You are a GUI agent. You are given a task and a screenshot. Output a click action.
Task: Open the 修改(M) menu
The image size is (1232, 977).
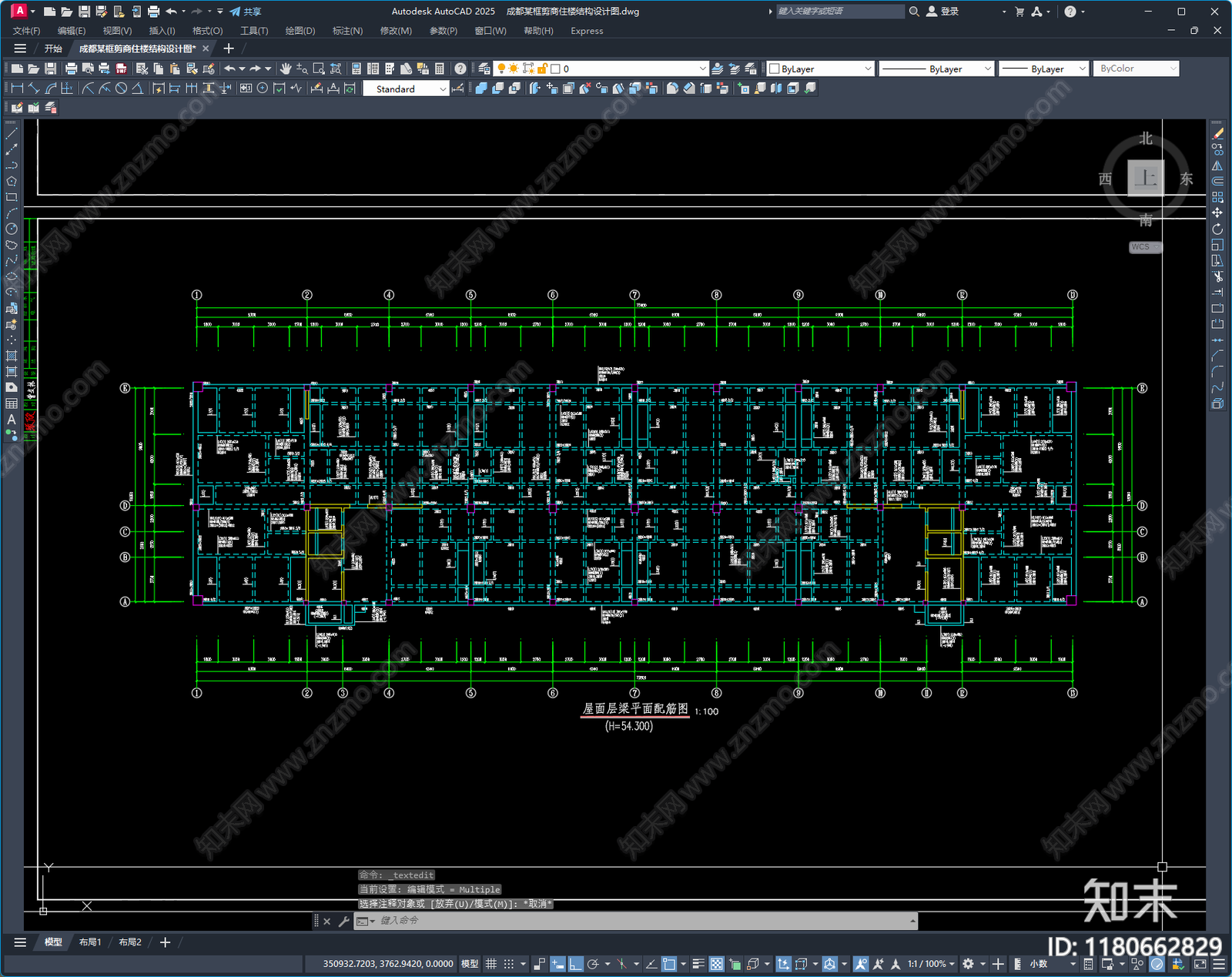coord(396,31)
